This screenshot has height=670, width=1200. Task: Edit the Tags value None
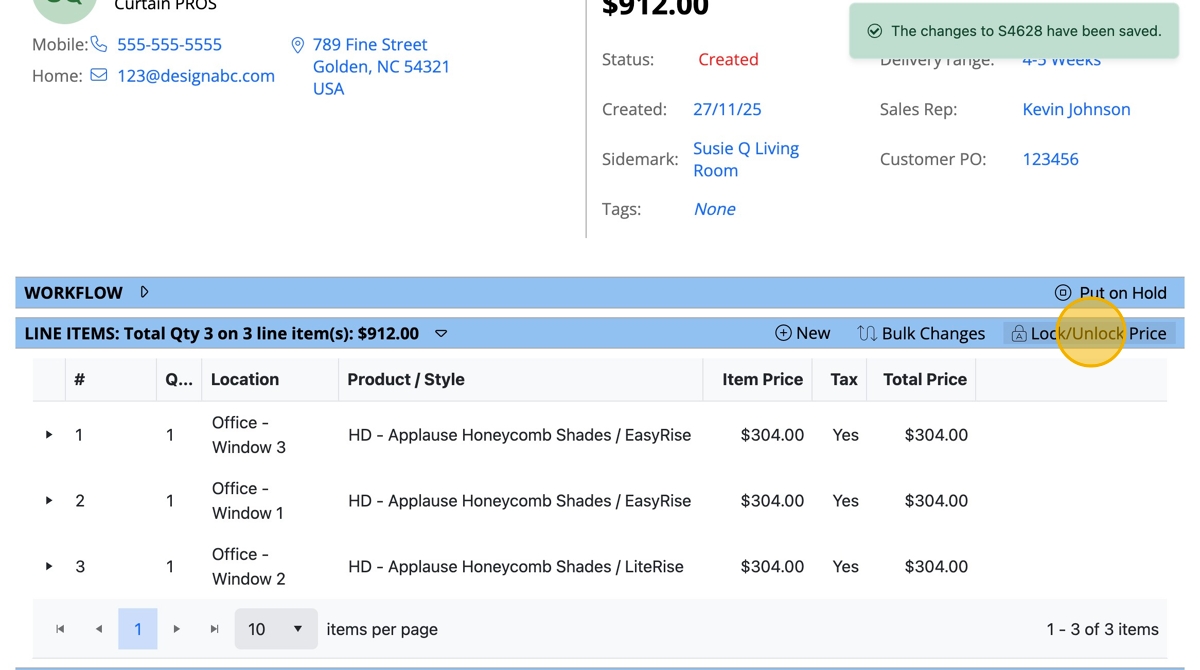tap(714, 209)
